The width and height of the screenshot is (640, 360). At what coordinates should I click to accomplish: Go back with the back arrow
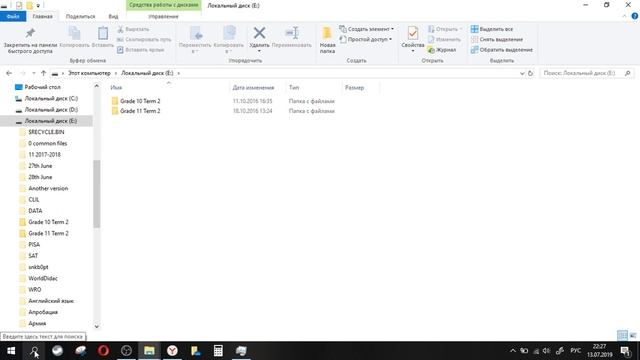(x=9, y=73)
